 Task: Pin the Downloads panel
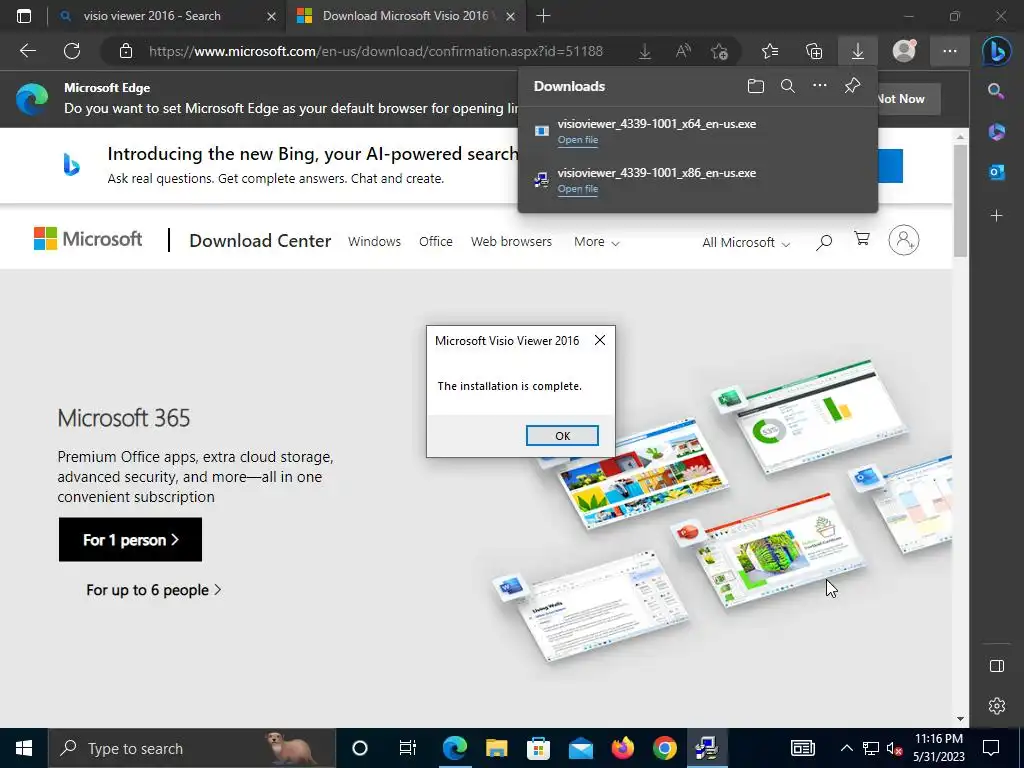(x=852, y=86)
